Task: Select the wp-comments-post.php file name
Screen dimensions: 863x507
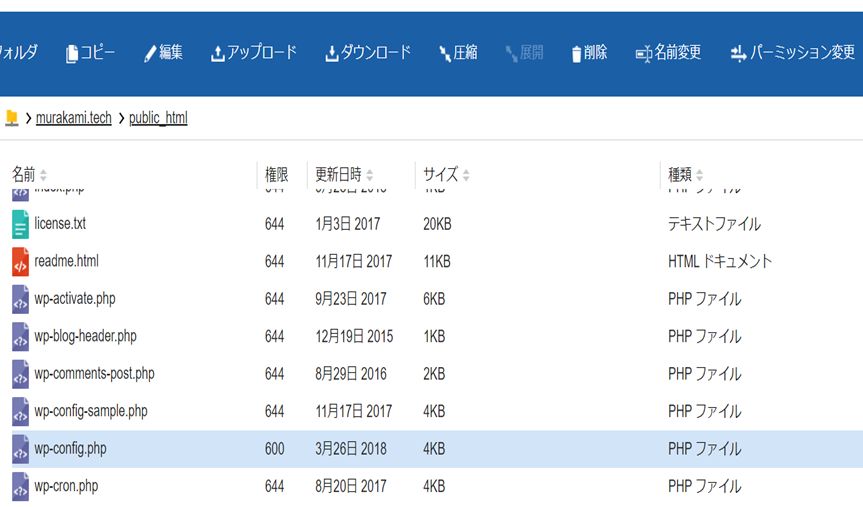Action: point(94,374)
